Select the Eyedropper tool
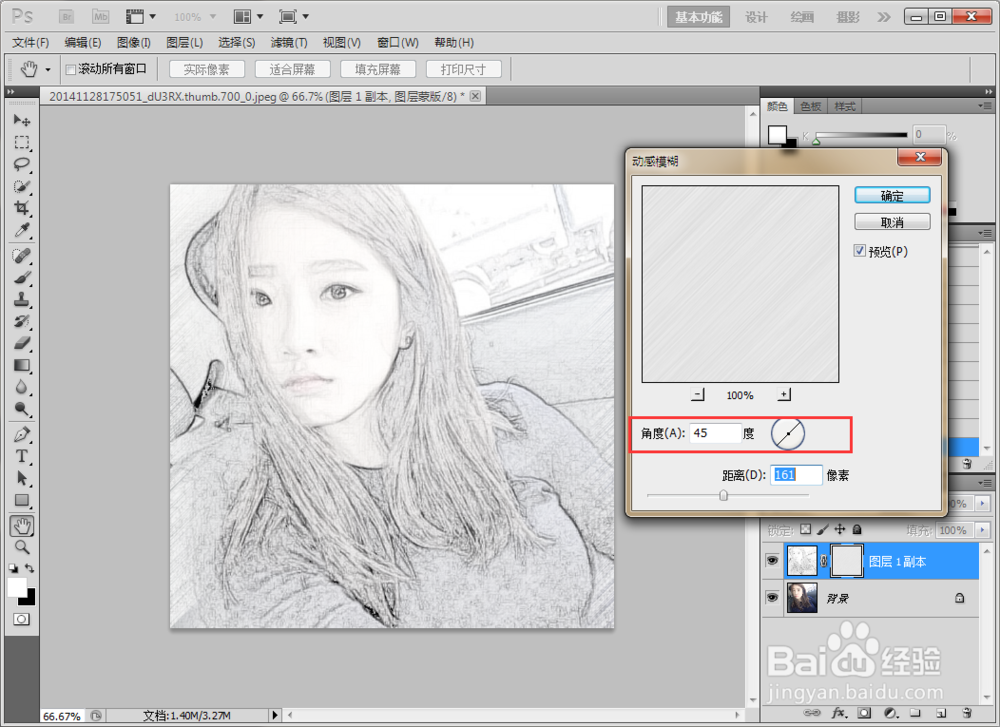The height and width of the screenshot is (727, 1000). (22, 230)
